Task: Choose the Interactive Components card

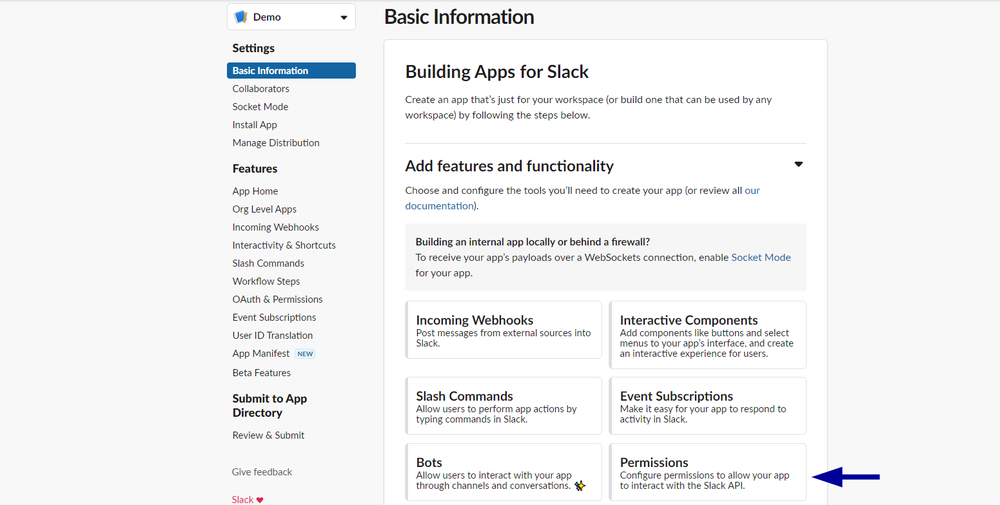Action: click(707, 330)
